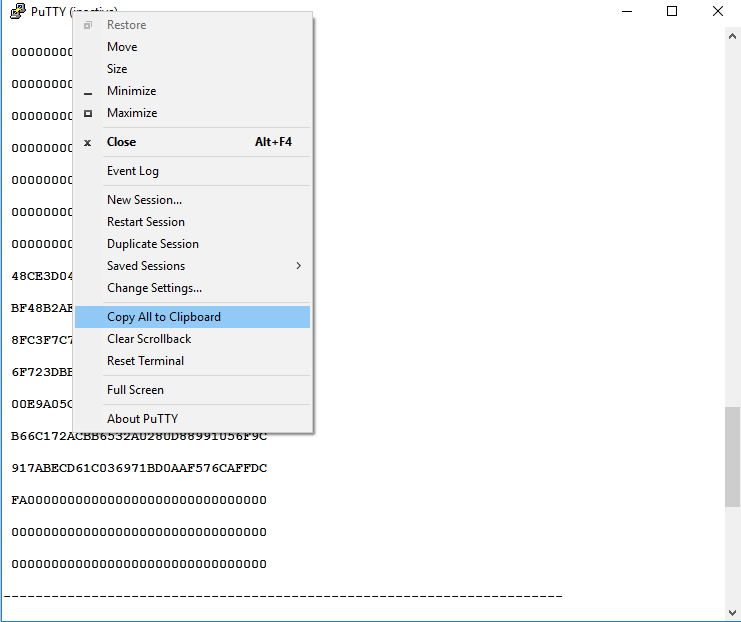Click the vertical scrollbar thumb
This screenshot has height=622, width=741.
point(732,456)
